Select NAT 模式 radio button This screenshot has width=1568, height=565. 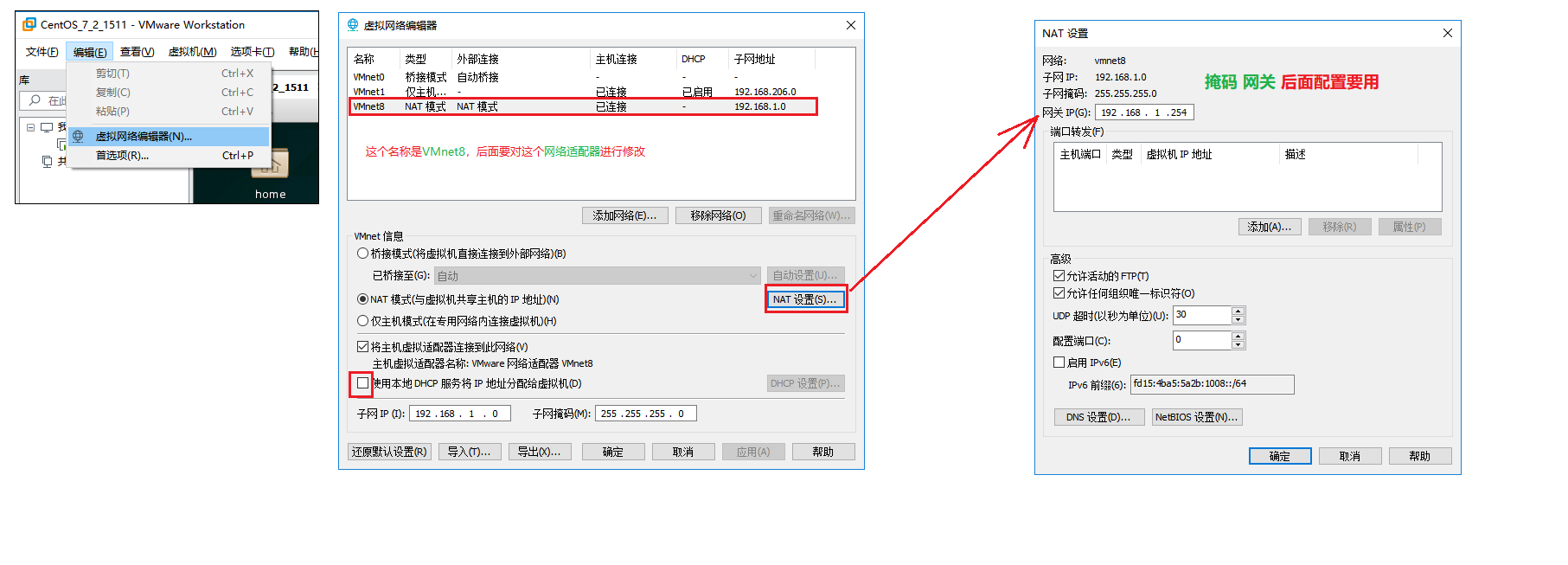tap(363, 299)
